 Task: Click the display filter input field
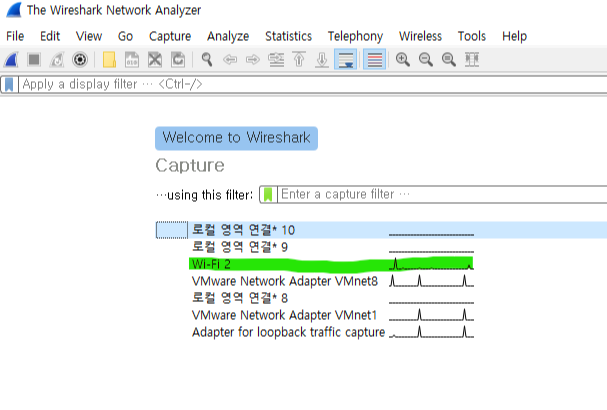pyautogui.click(x=313, y=84)
